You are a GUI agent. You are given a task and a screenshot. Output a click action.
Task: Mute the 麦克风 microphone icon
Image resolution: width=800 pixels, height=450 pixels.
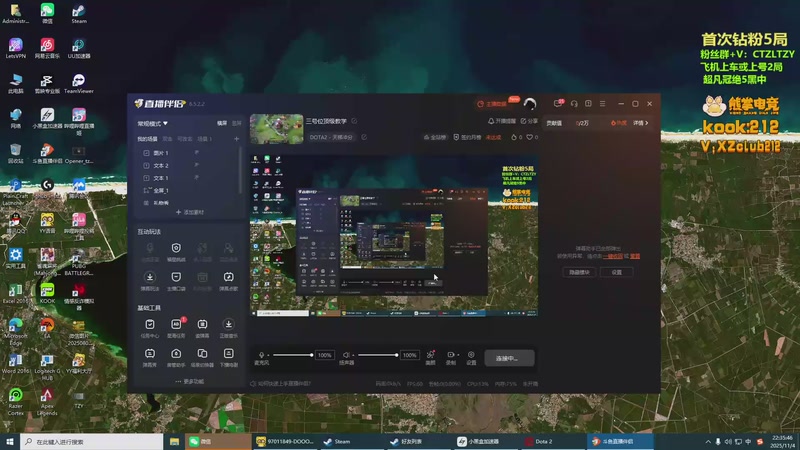pyautogui.click(x=261, y=355)
